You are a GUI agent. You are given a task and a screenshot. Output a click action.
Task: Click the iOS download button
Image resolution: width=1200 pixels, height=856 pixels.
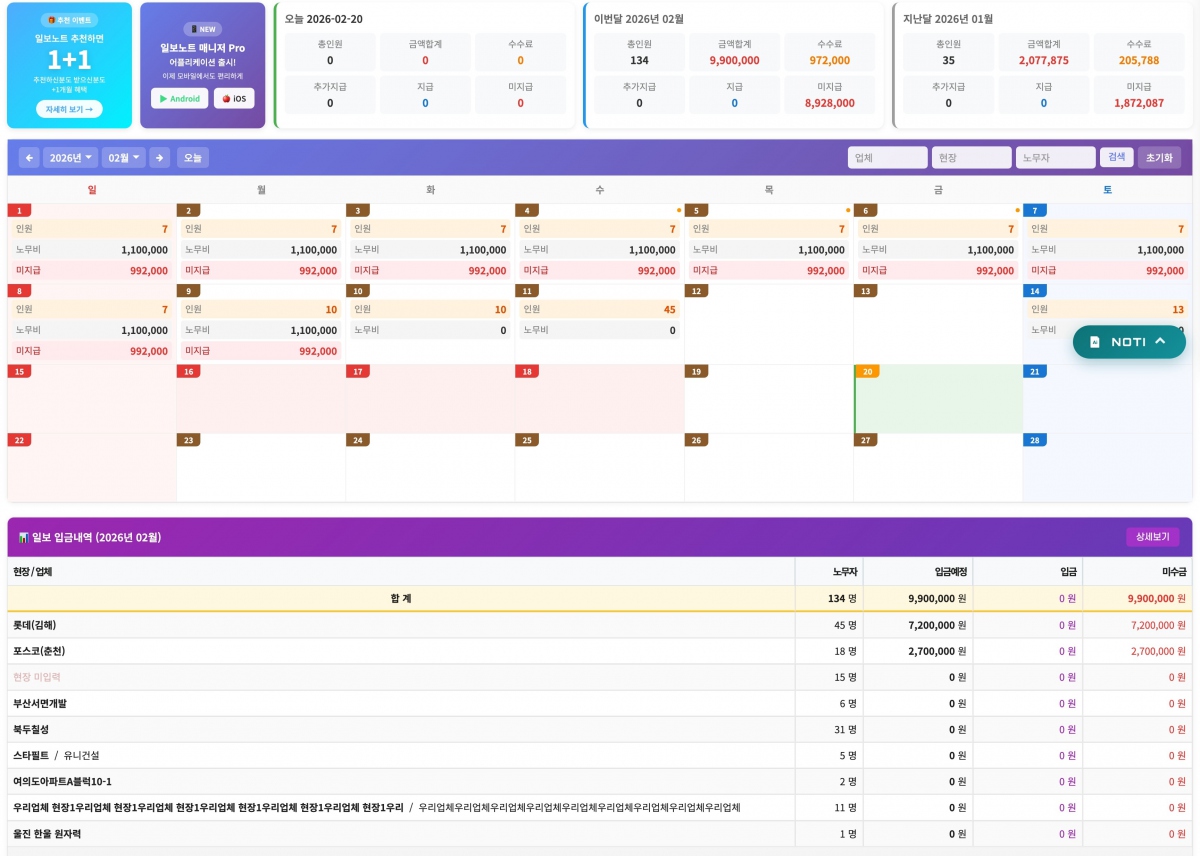[234, 99]
